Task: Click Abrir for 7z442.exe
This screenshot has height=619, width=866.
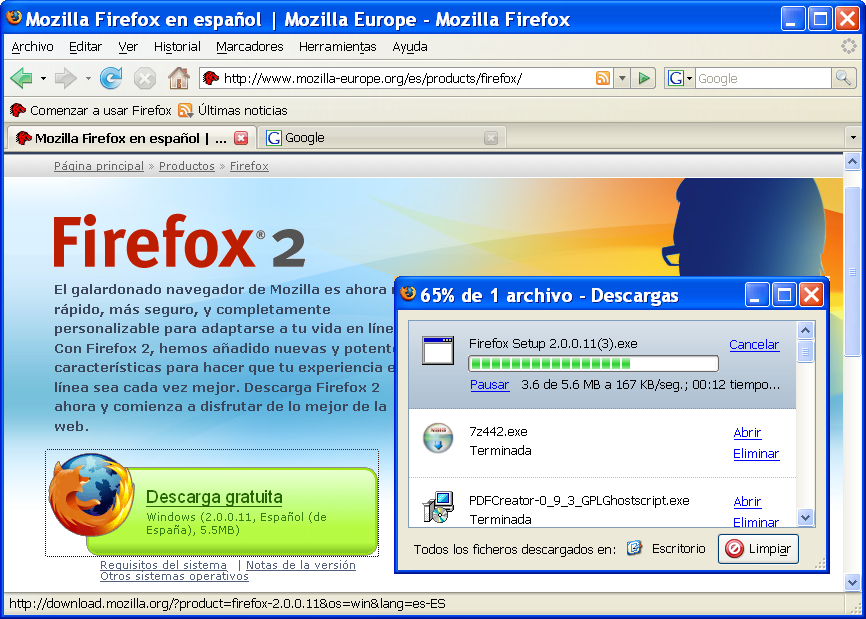Action: [x=747, y=433]
